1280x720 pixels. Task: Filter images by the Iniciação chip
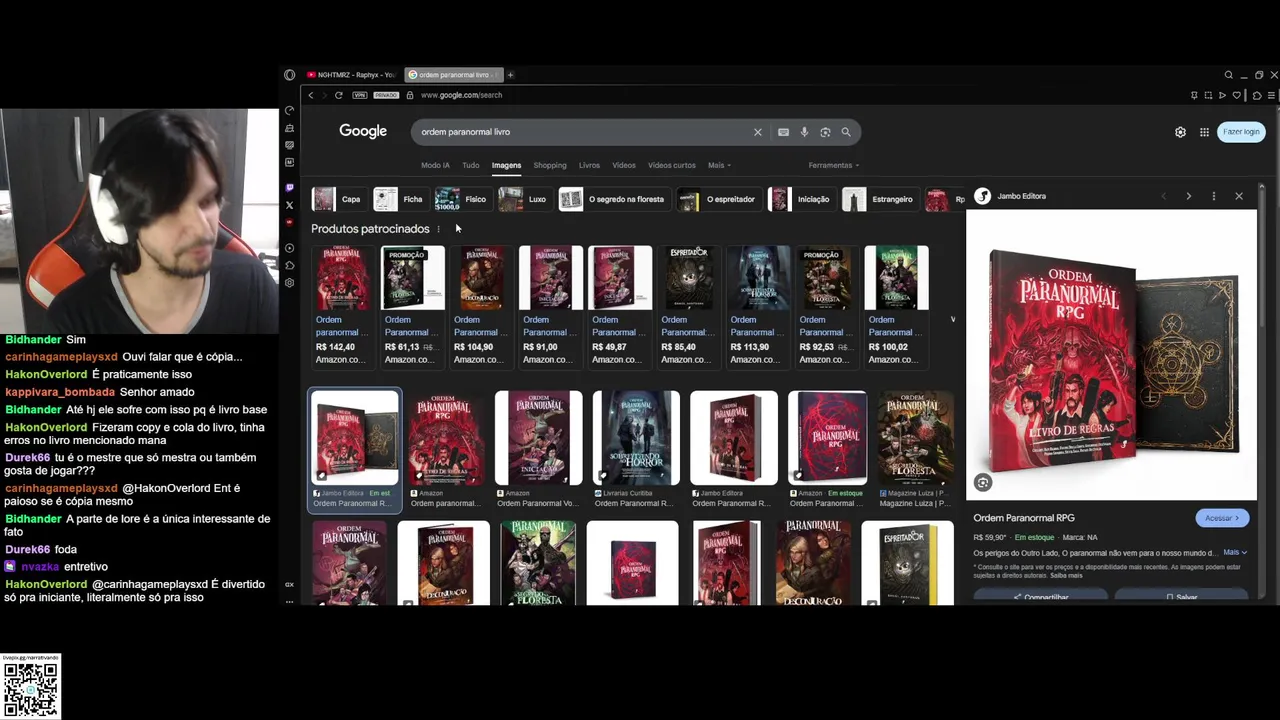pos(800,199)
